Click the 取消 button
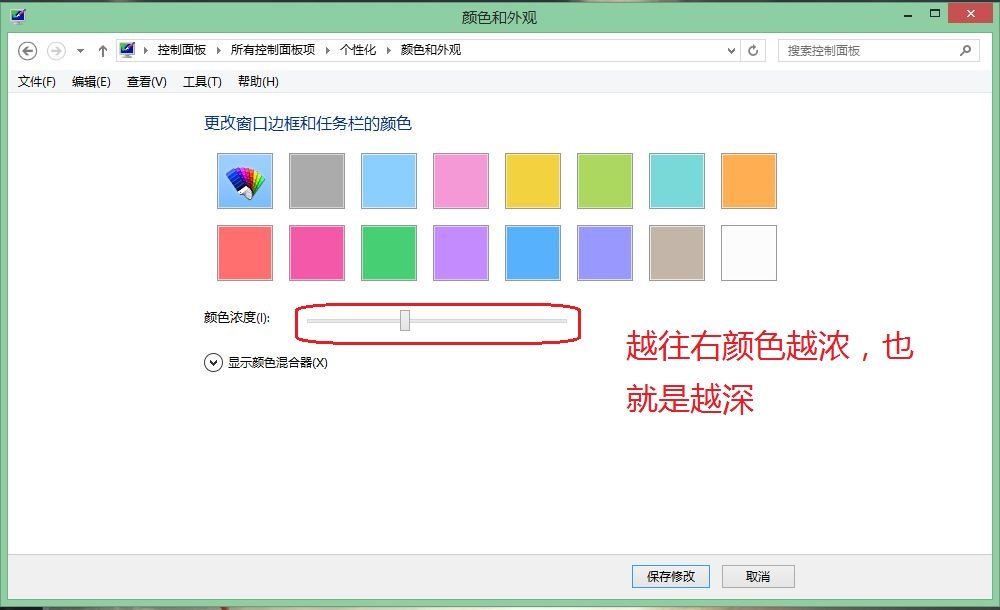The height and width of the screenshot is (610, 1000). click(758, 576)
